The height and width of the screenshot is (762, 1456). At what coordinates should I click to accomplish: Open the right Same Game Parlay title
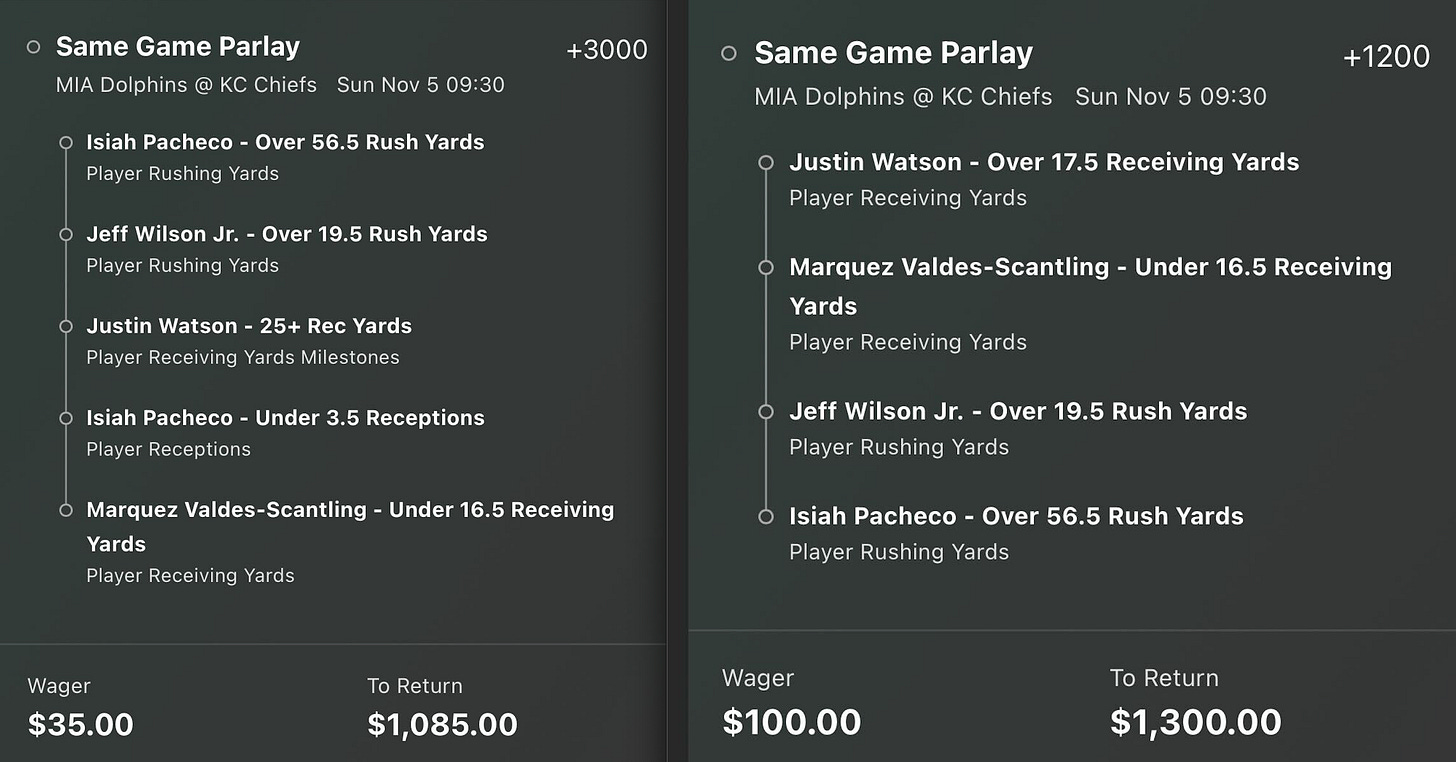893,53
